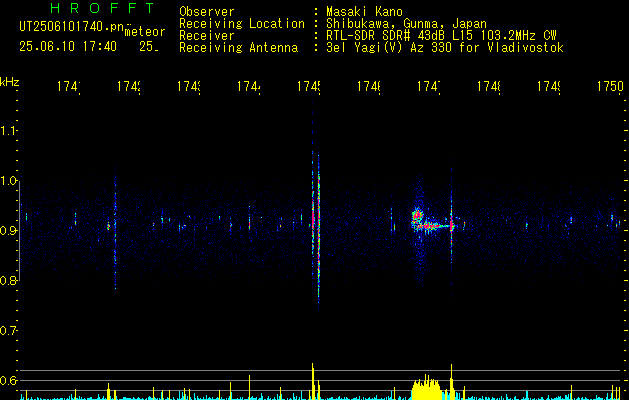Click antenna text 3el Yagi(V) Az 330
This screenshot has width=629, height=400.
(390, 48)
